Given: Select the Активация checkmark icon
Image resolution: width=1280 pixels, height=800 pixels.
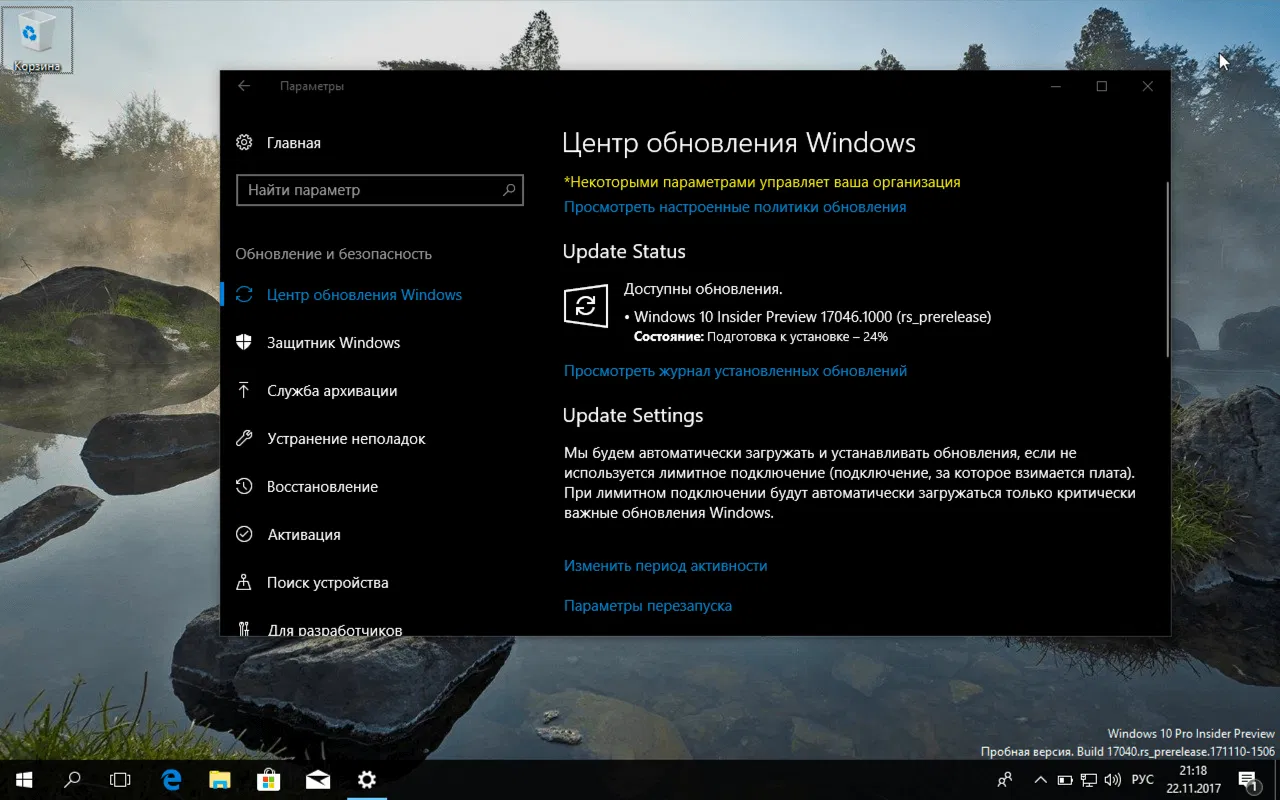Looking at the screenshot, I should click(x=244, y=534).
